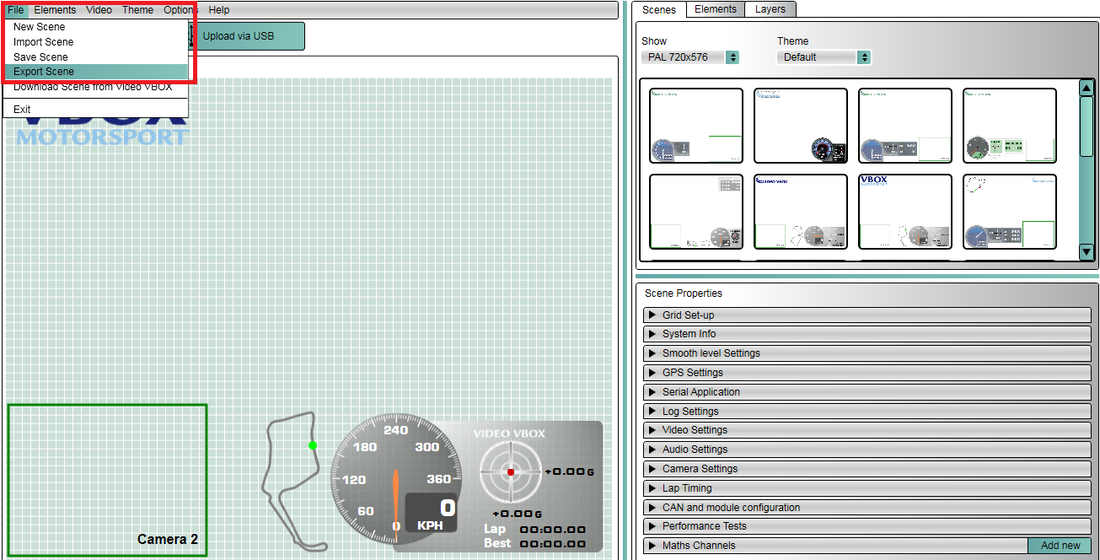Select the VBOX logo scene thumbnail
The image size is (1100, 560).
pos(905,212)
